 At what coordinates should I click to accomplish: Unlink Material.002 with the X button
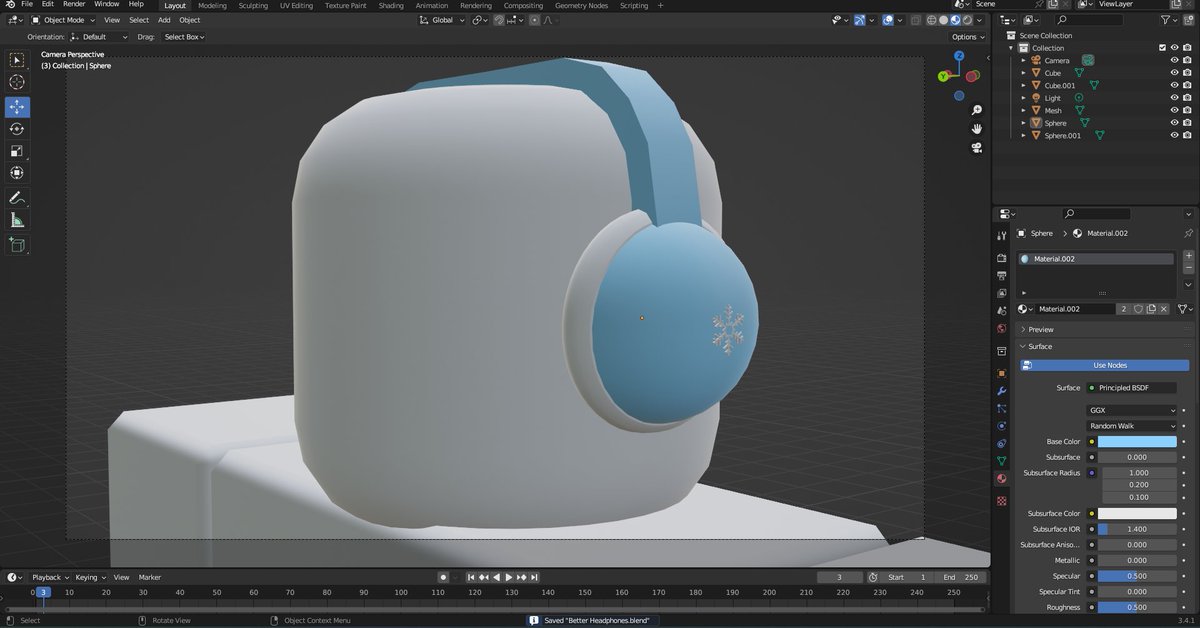1164,309
